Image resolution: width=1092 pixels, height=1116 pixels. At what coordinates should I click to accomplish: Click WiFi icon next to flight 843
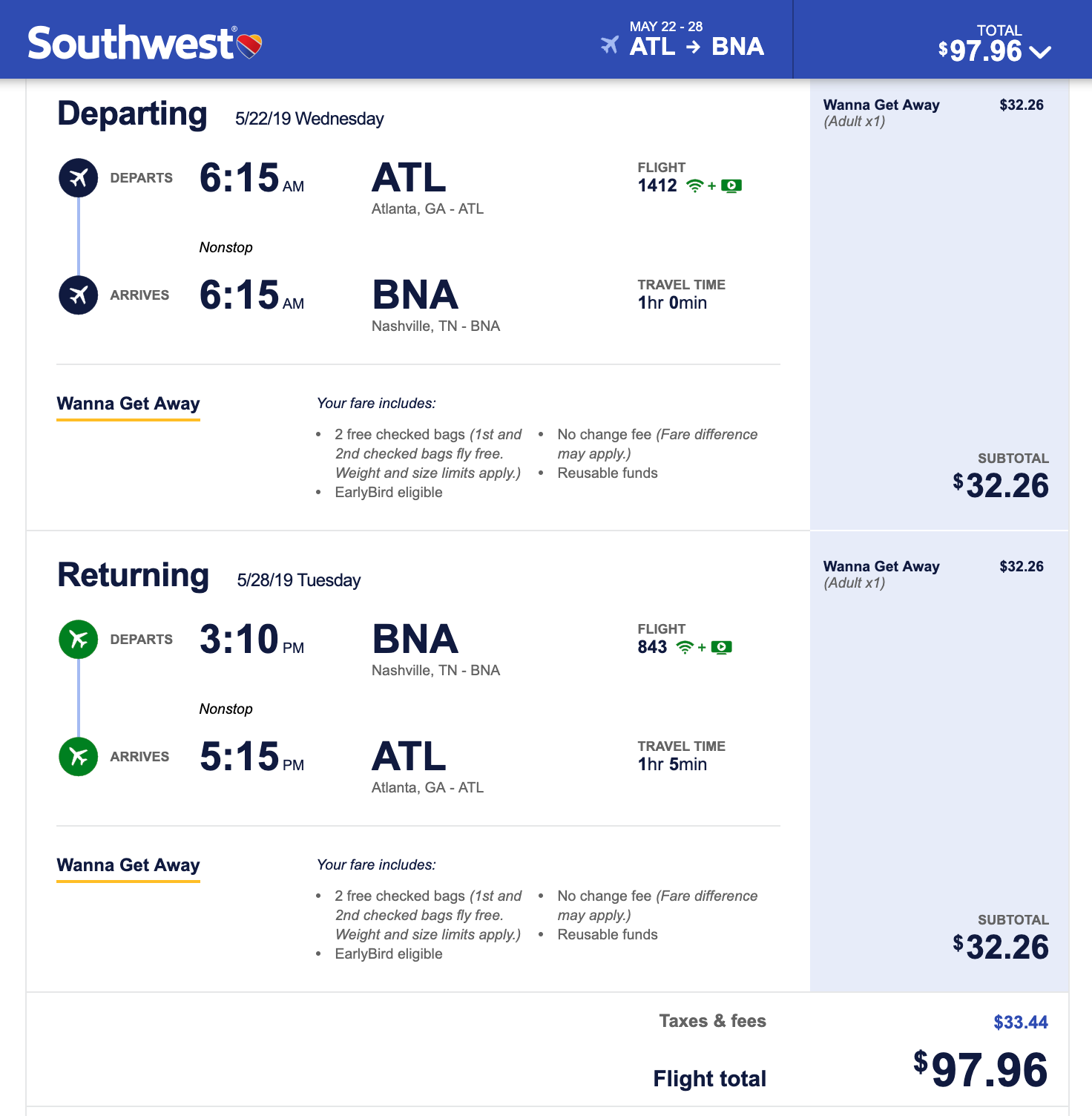point(685,648)
